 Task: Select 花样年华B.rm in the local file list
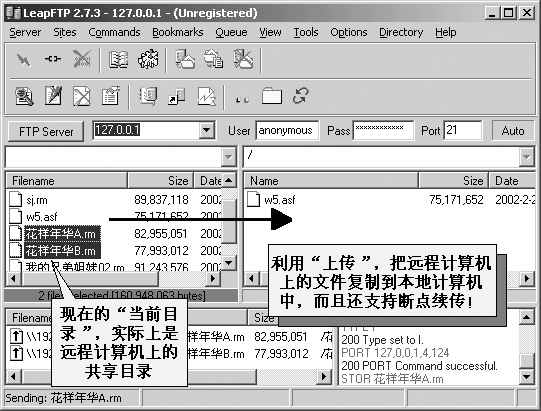tap(62, 251)
